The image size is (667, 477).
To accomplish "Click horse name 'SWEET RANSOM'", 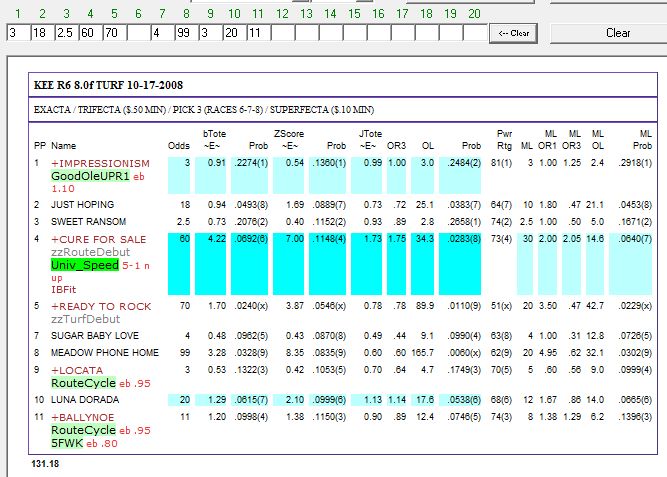I will coord(88,222).
